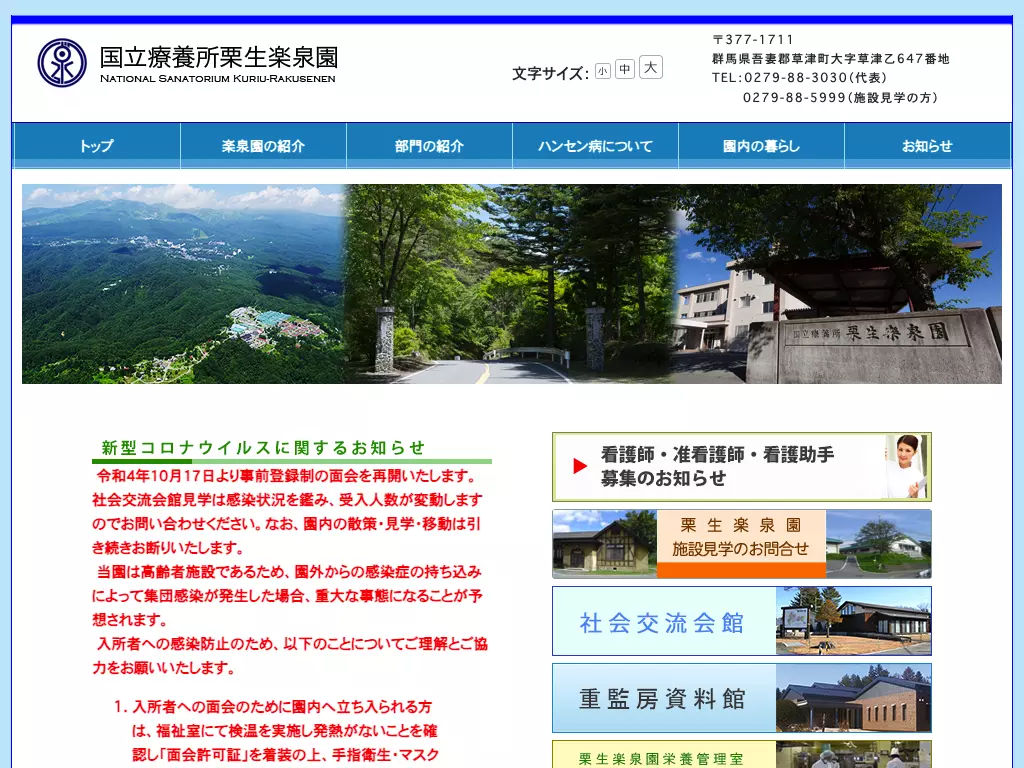Click the 国立療養所栗生楽泉園 site title

219,57
